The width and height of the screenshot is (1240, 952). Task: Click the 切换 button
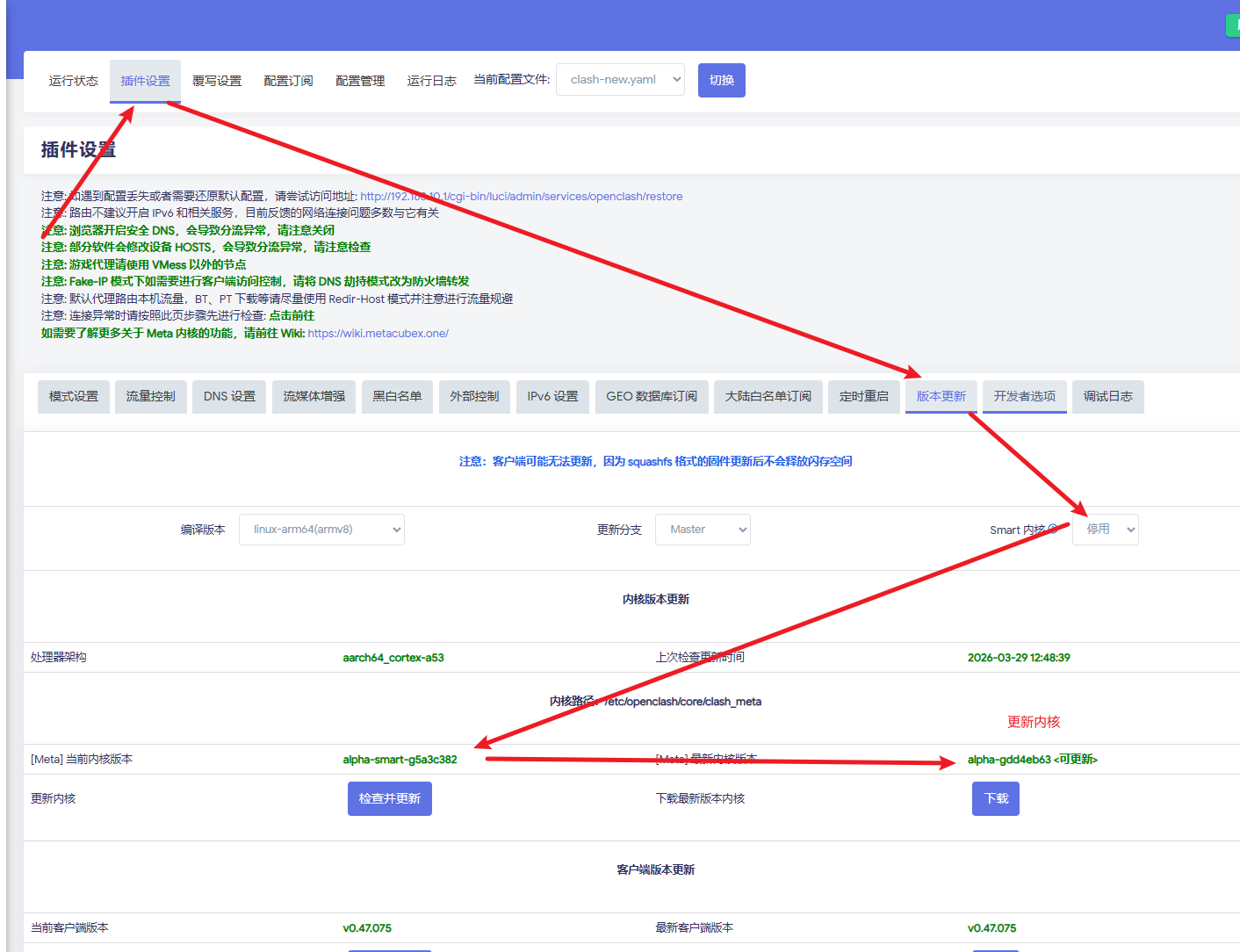pyautogui.click(x=722, y=80)
